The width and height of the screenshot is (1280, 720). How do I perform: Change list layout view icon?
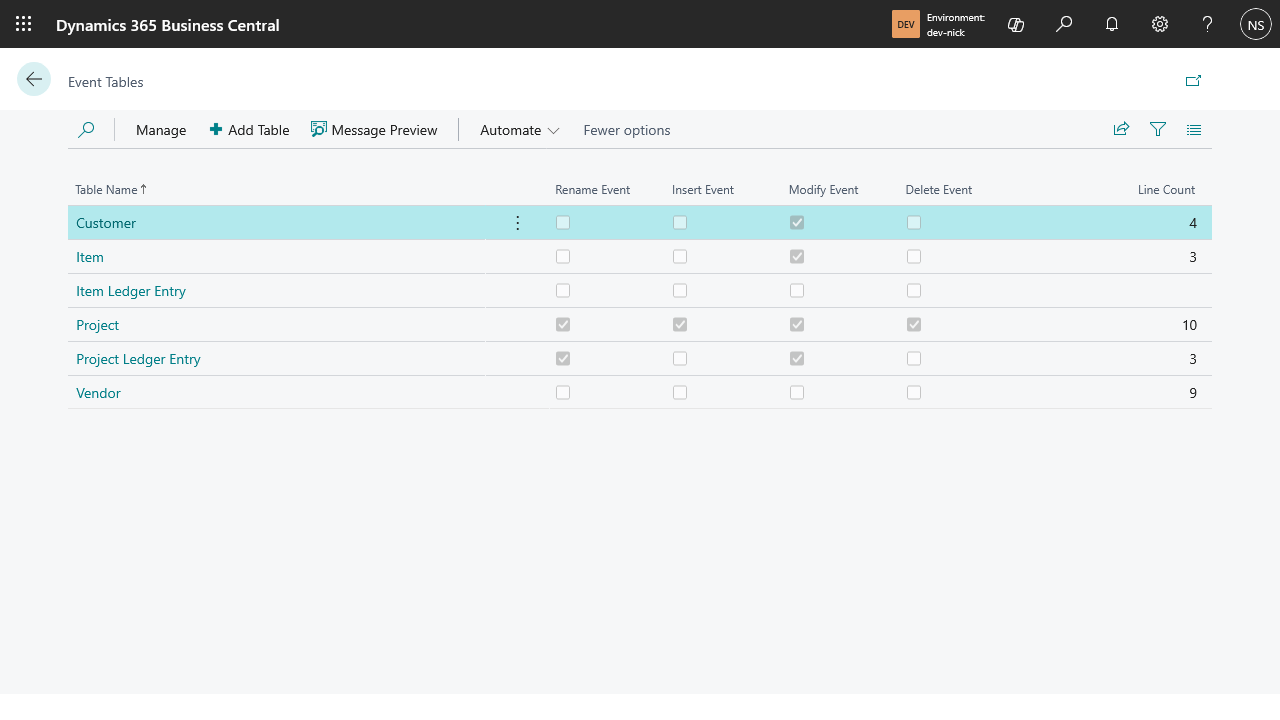click(1194, 129)
